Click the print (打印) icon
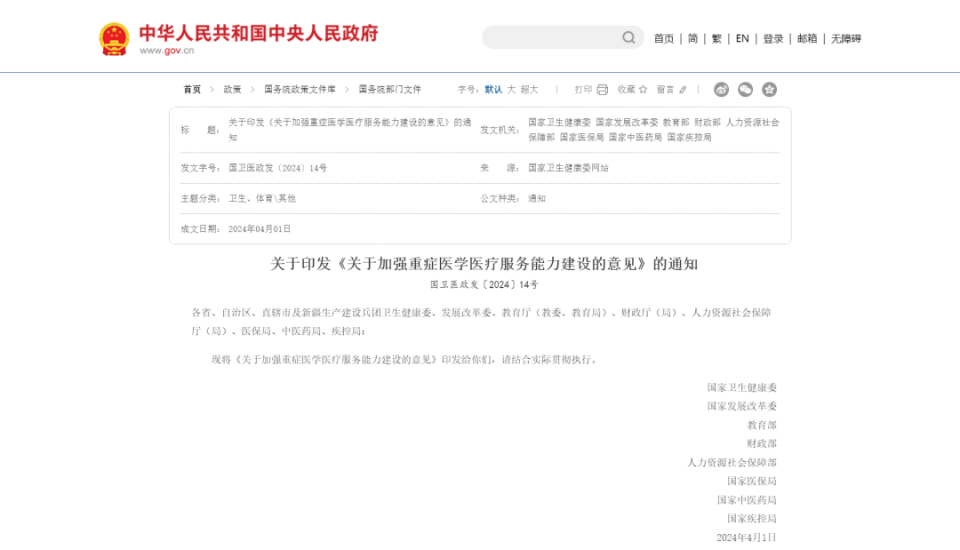 (x=602, y=89)
